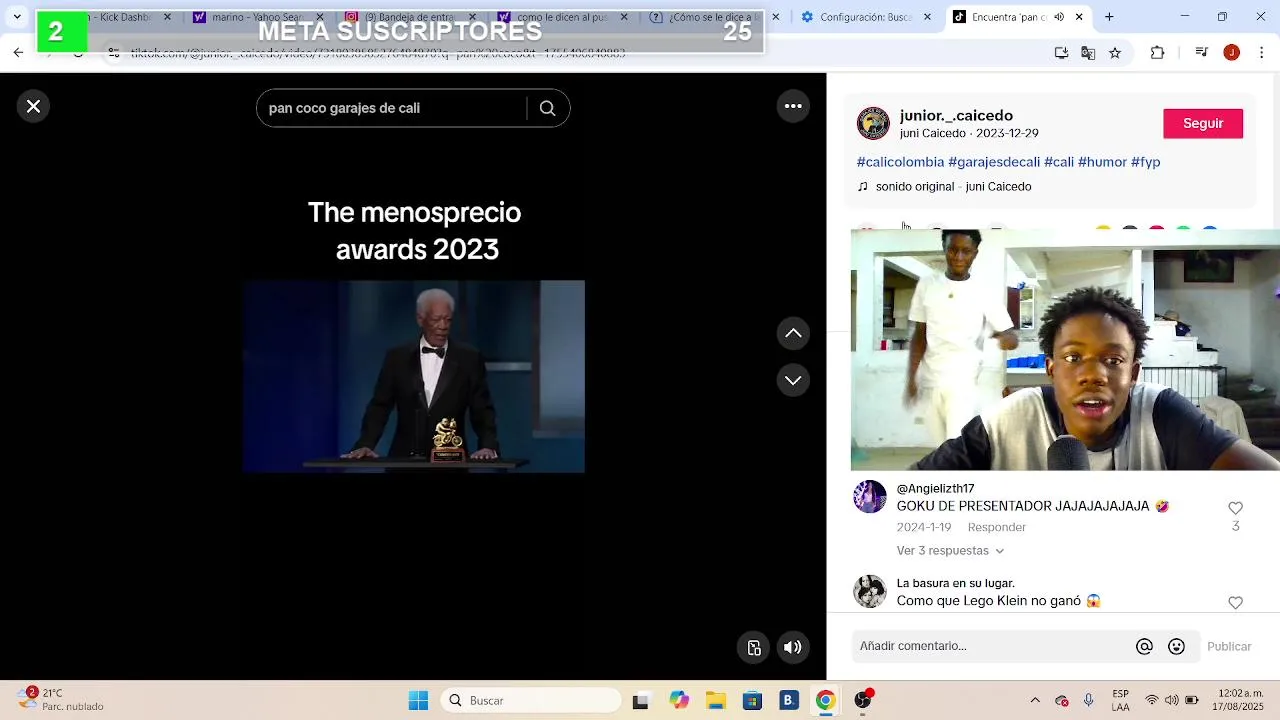Screen dimensions: 1280x720
Task: Open the Chrome three-dot menu
Action: 1261,53
